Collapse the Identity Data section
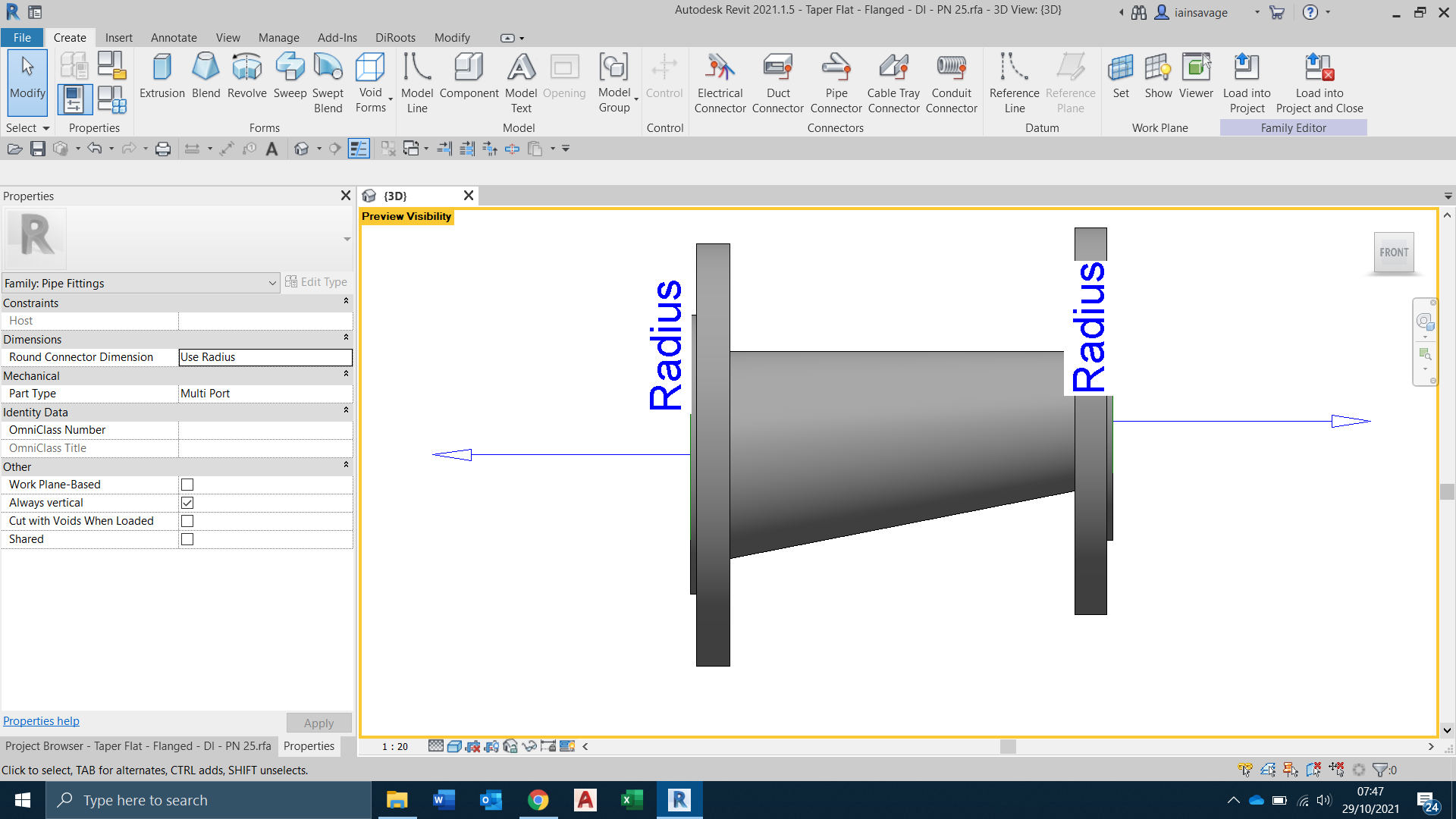Viewport: 1456px width, 819px height. point(347,410)
